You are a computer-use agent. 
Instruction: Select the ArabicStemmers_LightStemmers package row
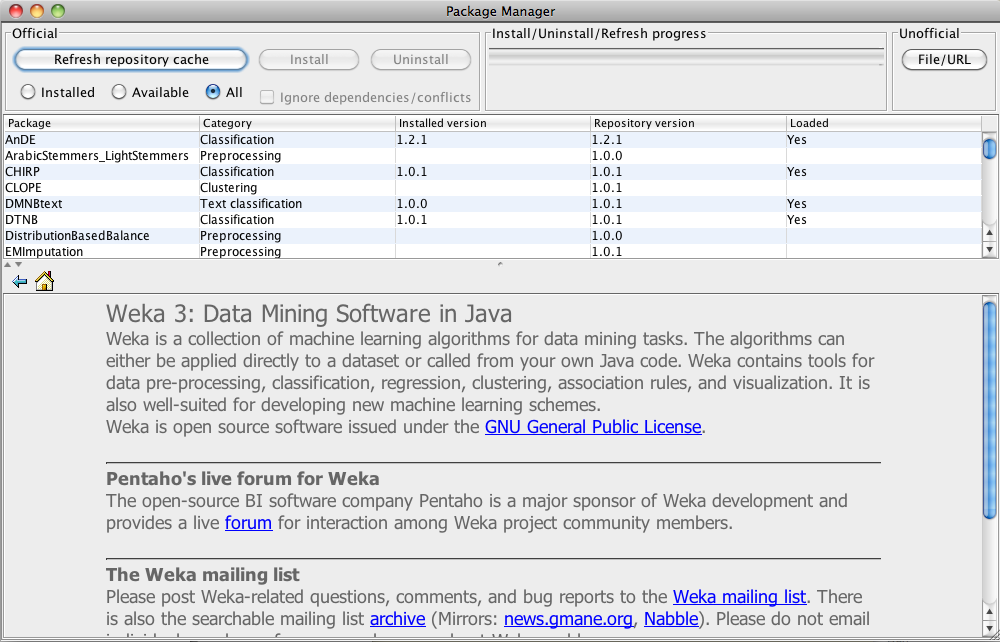[x=493, y=156]
